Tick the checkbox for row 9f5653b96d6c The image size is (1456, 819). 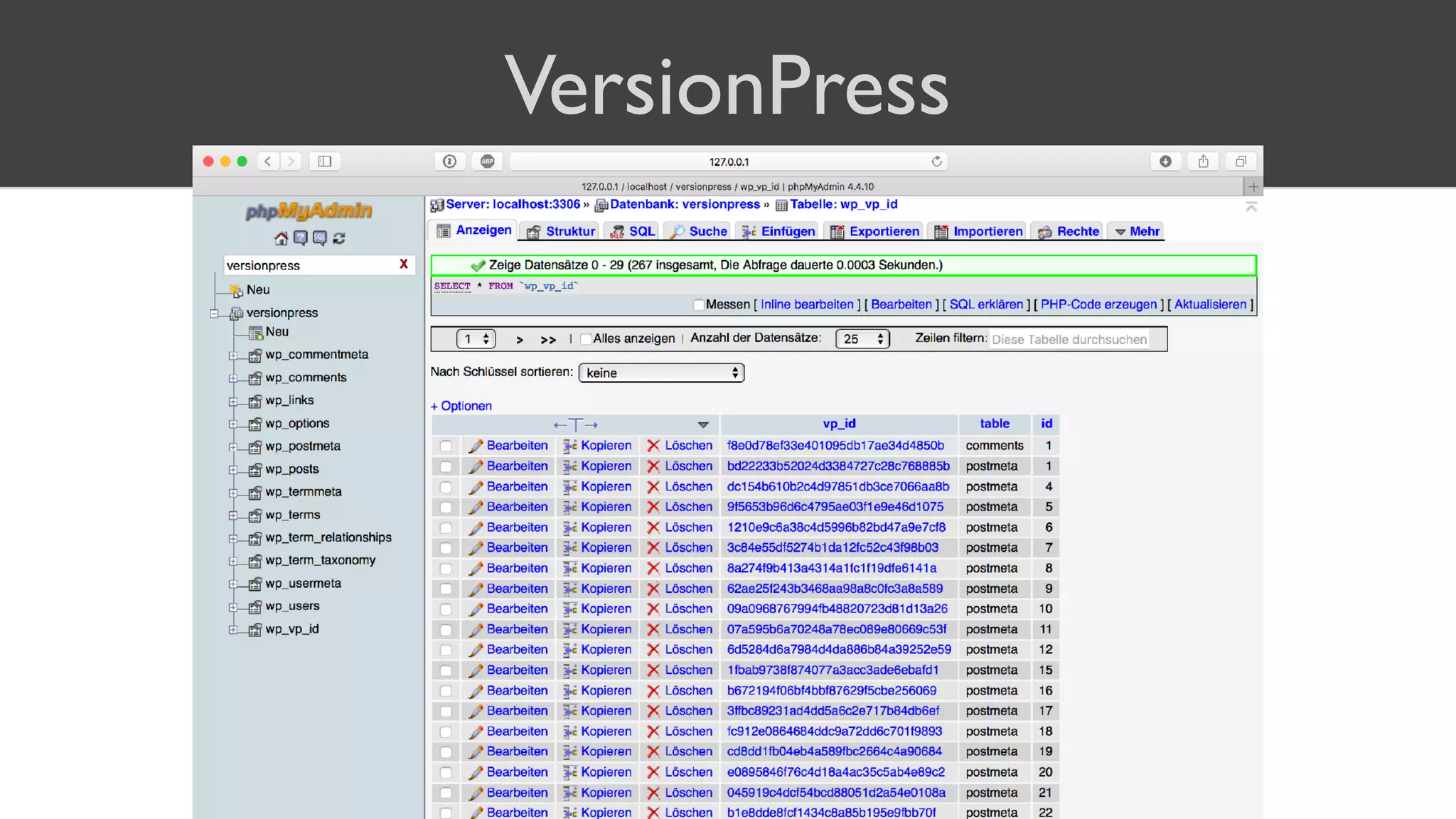[446, 508]
